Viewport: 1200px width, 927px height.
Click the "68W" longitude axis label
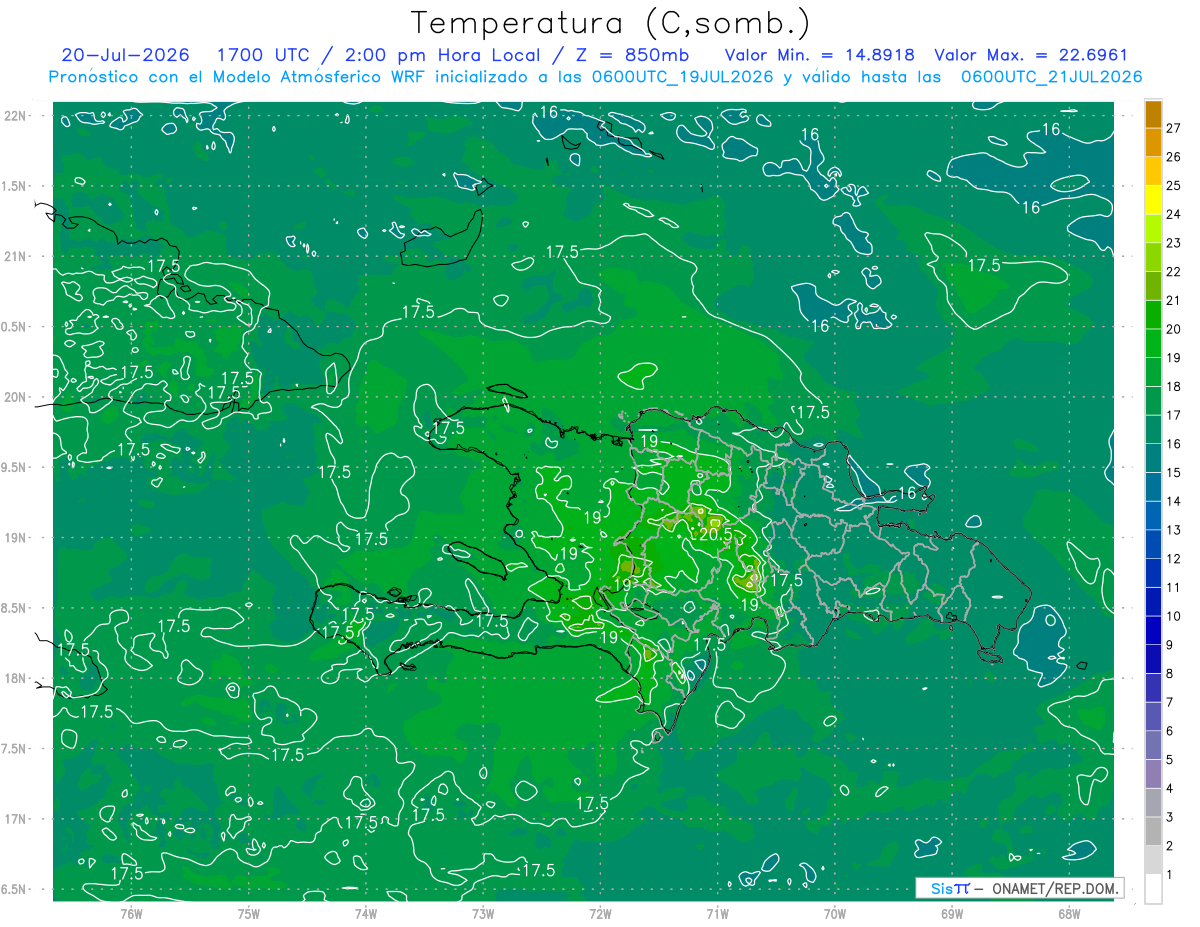coord(1069,913)
